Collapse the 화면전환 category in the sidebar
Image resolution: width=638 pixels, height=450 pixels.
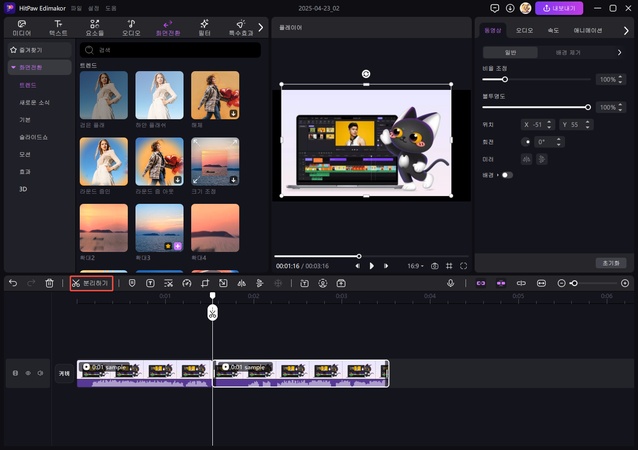pos(13,67)
